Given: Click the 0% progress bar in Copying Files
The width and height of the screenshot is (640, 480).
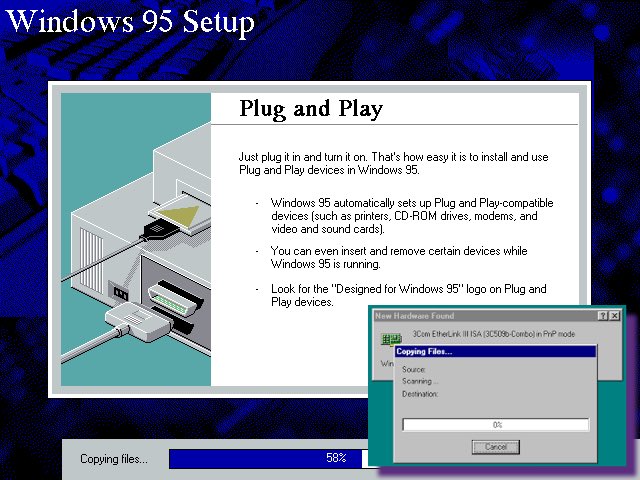Looking at the screenshot, I should [x=496, y=424].
